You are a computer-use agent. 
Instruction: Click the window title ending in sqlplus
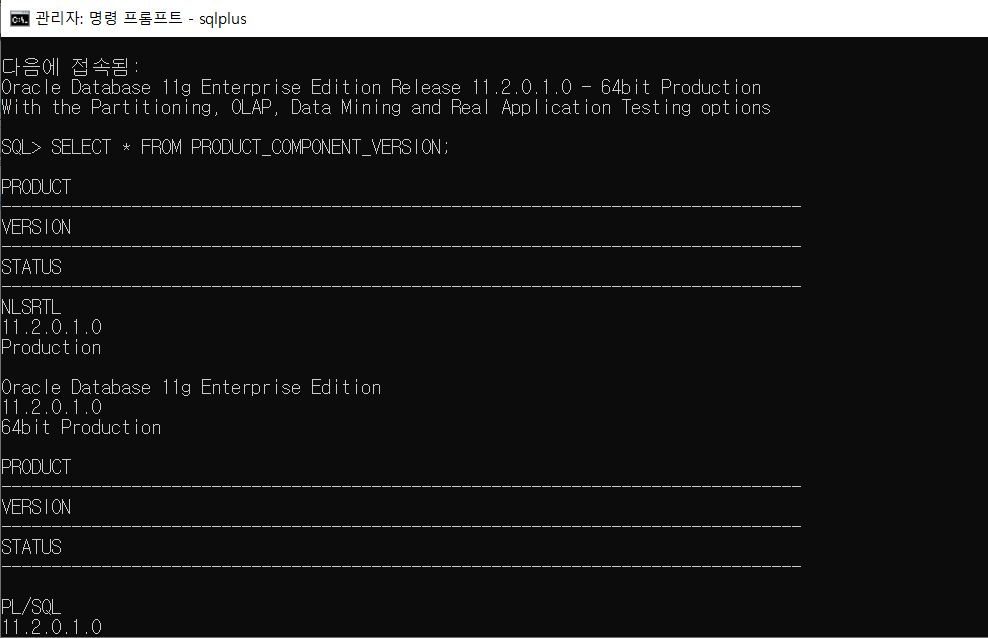[141, 18]
